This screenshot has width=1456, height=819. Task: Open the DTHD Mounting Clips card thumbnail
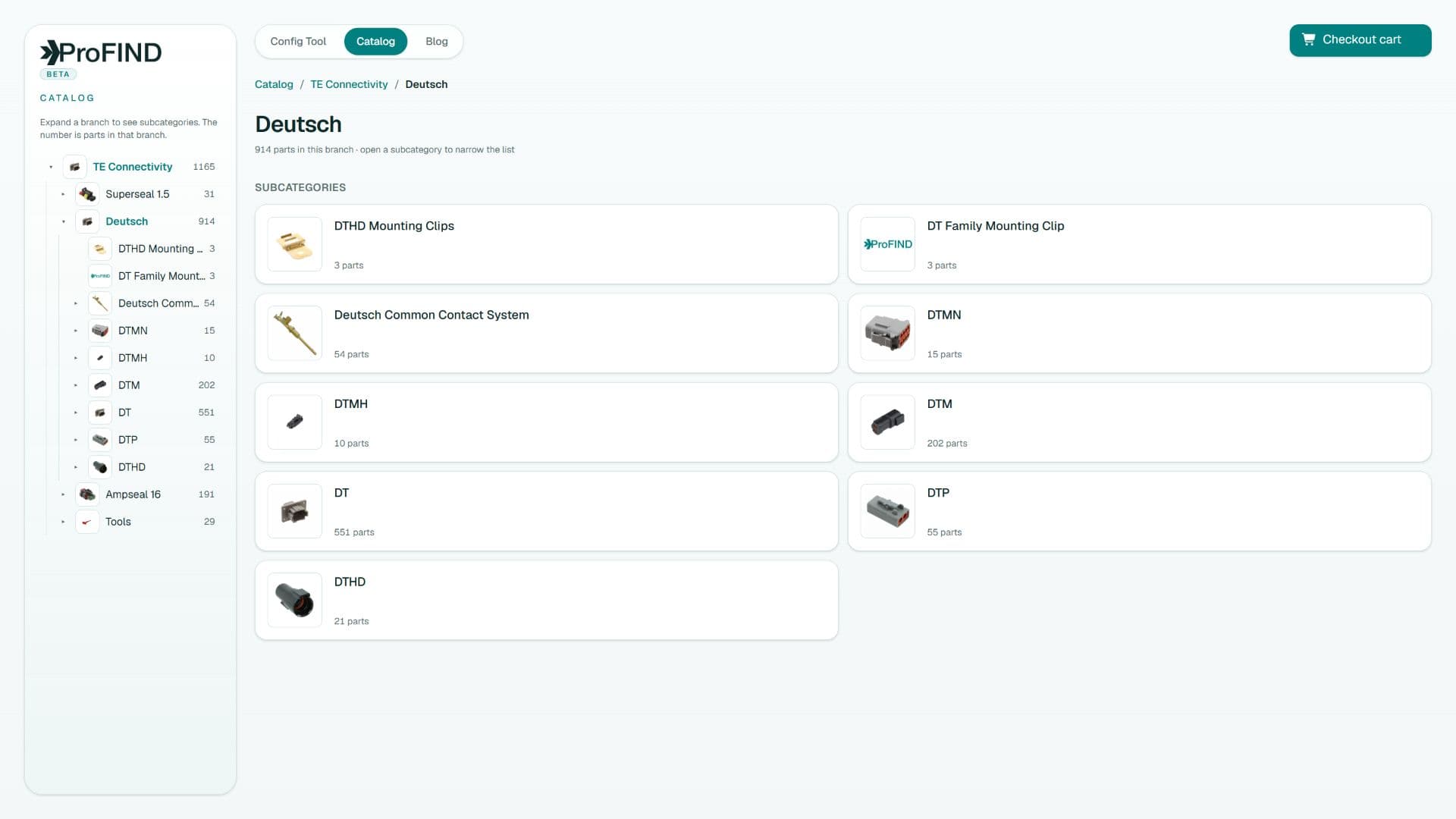pos(295,244)
